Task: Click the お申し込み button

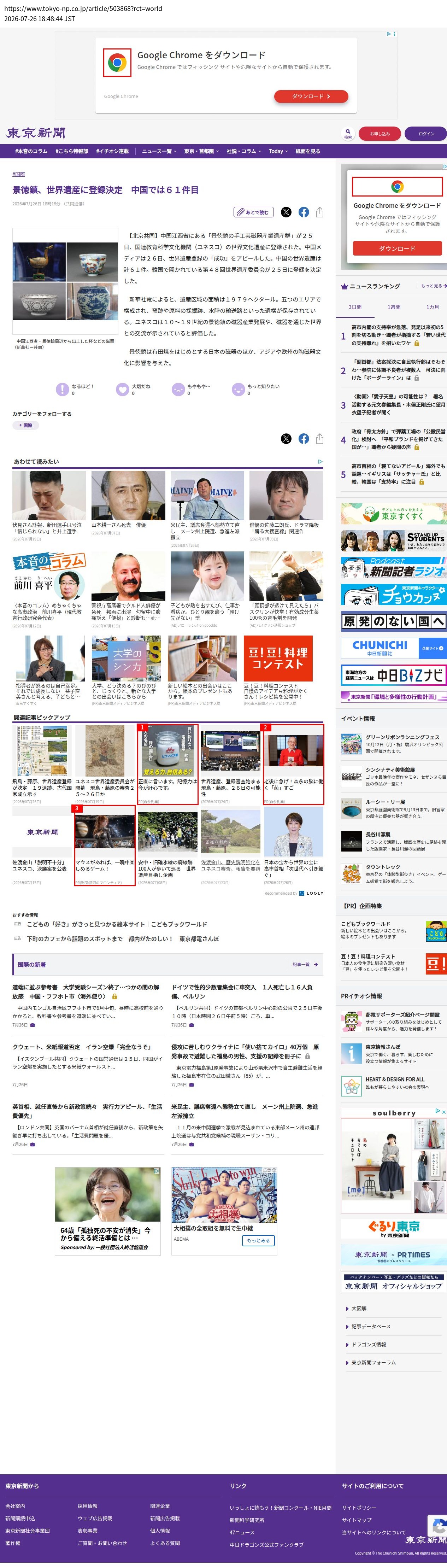Action: (x=380, y=133)
